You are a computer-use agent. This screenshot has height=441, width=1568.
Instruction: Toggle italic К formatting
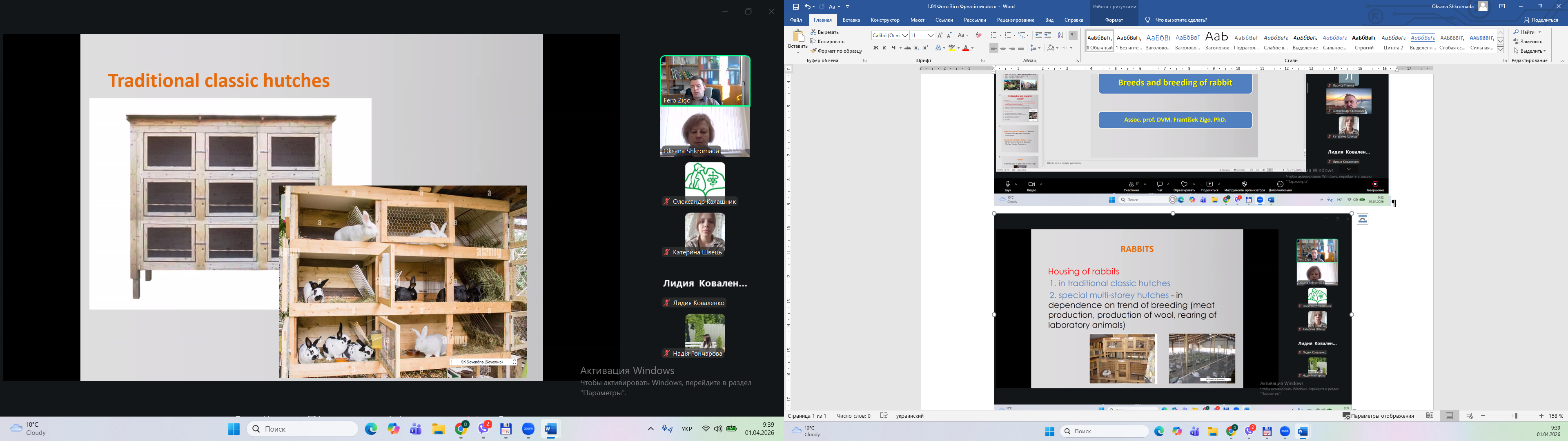tap(884, 48)
